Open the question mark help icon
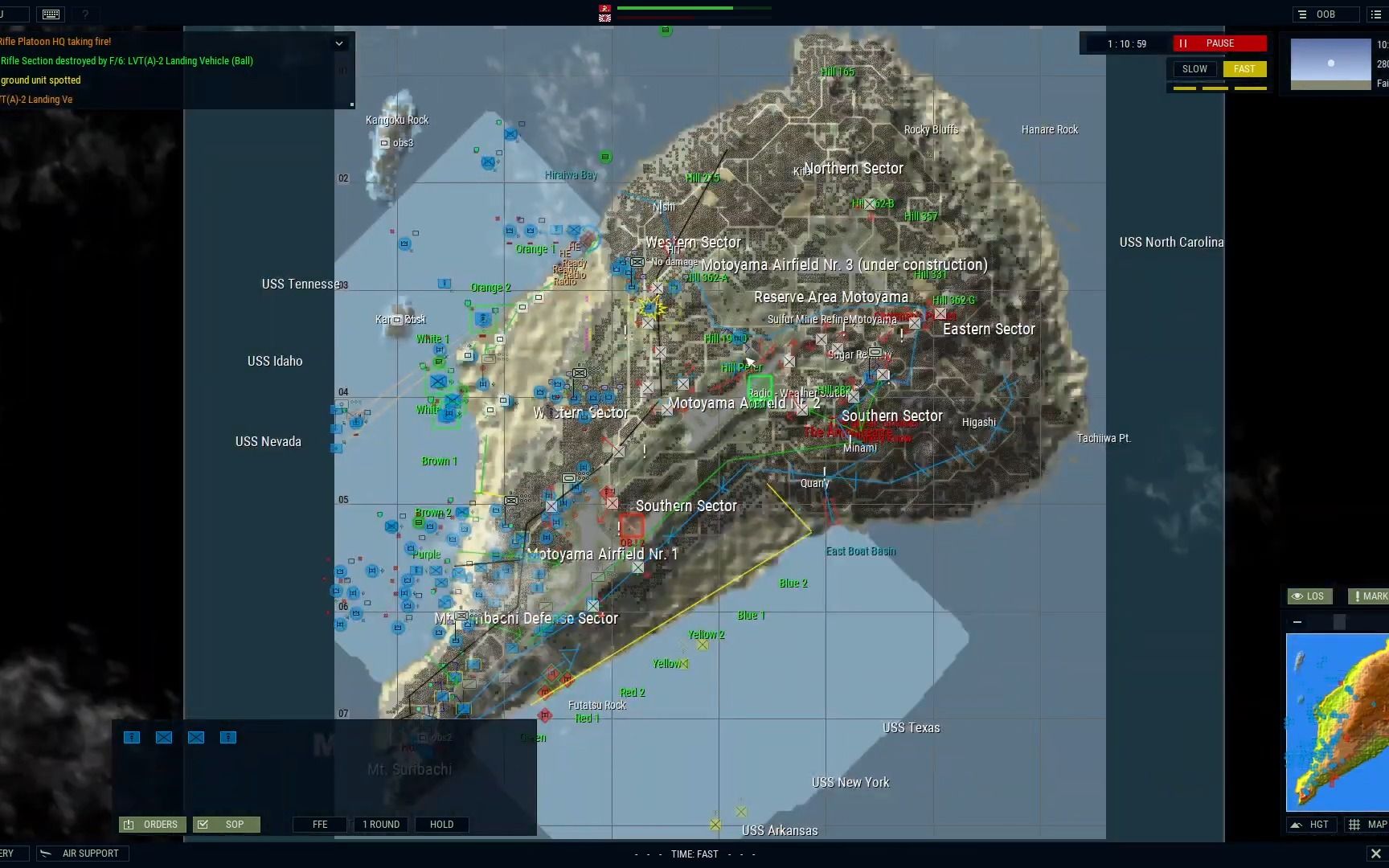1389x868 pixels. 85,14
